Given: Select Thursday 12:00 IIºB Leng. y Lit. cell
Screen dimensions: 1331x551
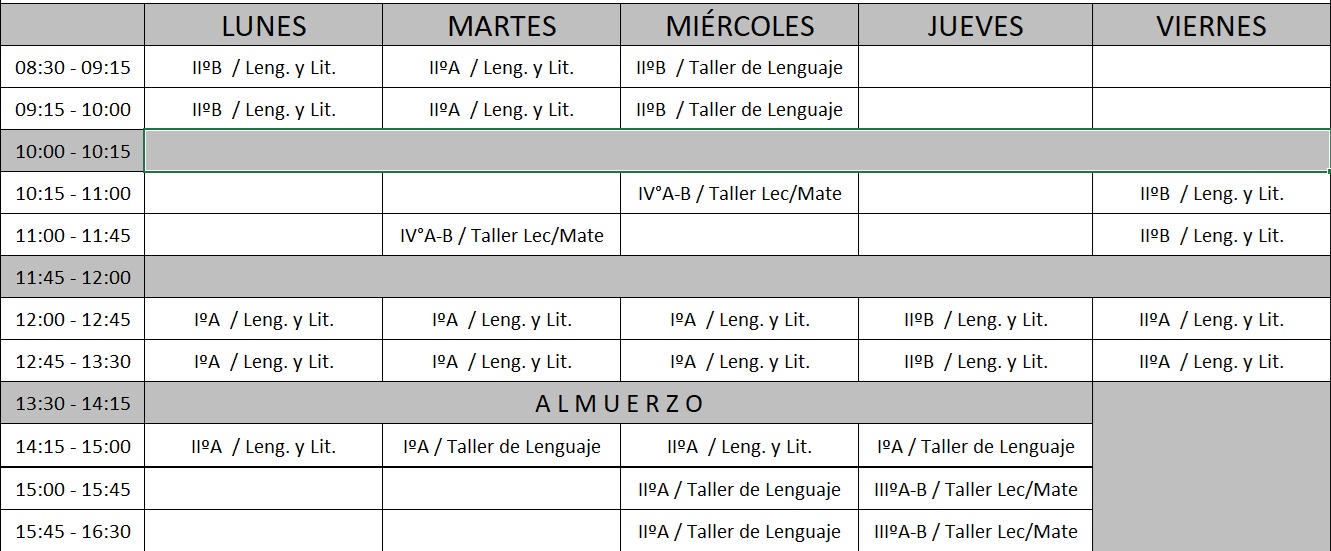Looking at the screenshot, I should pos(975,320).
